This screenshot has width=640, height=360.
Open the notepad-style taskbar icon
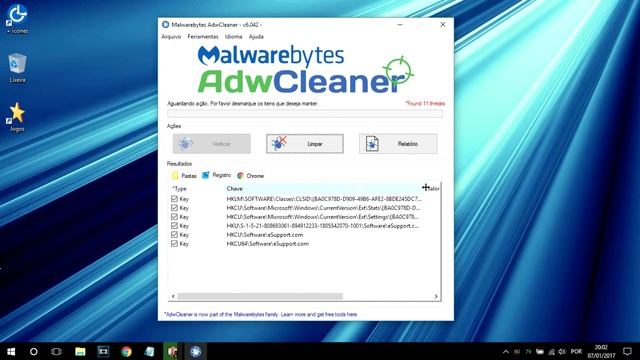point(149,351)
